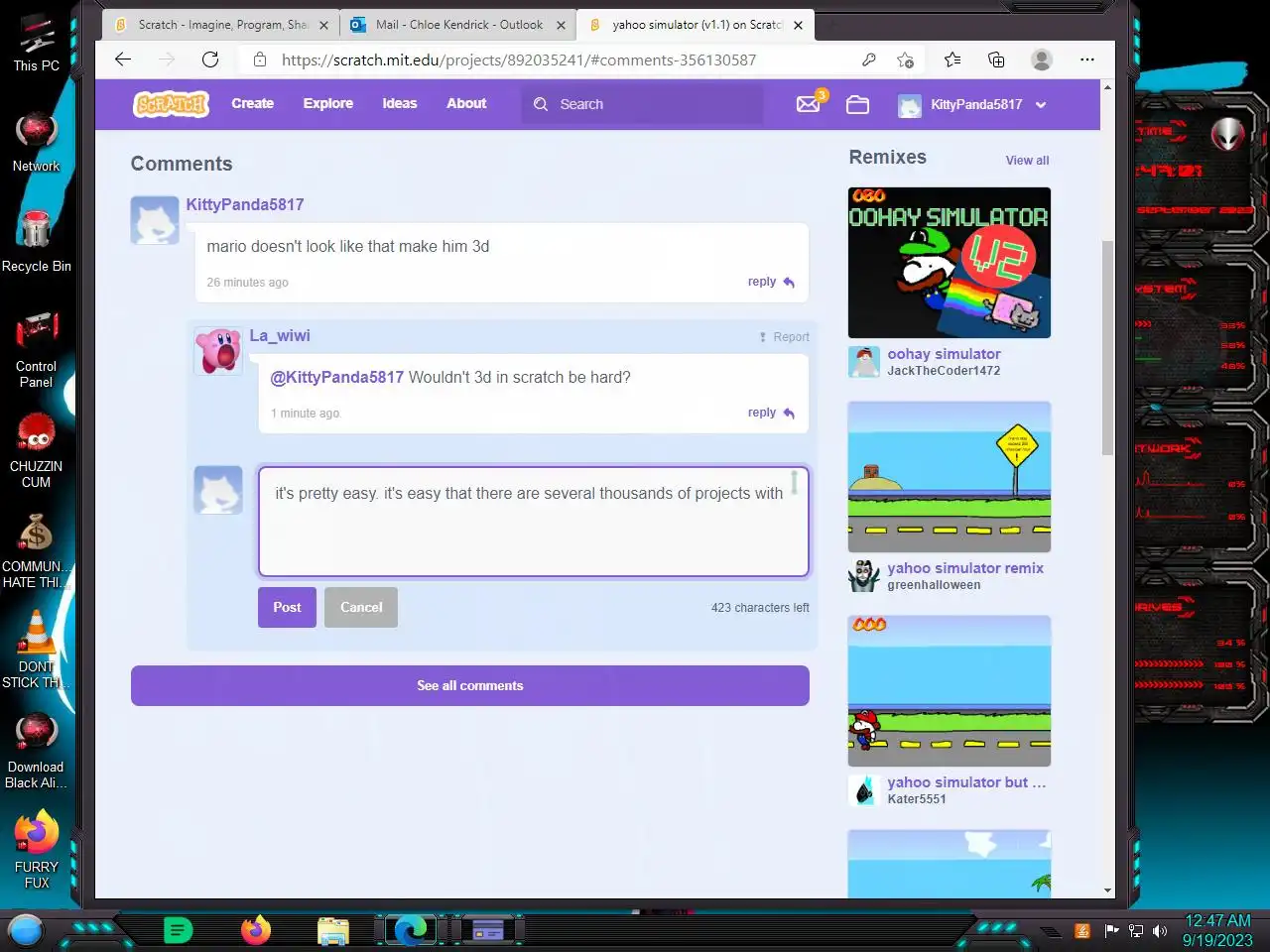Open La_wiwi's Kirby avatar
This screenshot has height=952, width=1270.
coord(218,351)
